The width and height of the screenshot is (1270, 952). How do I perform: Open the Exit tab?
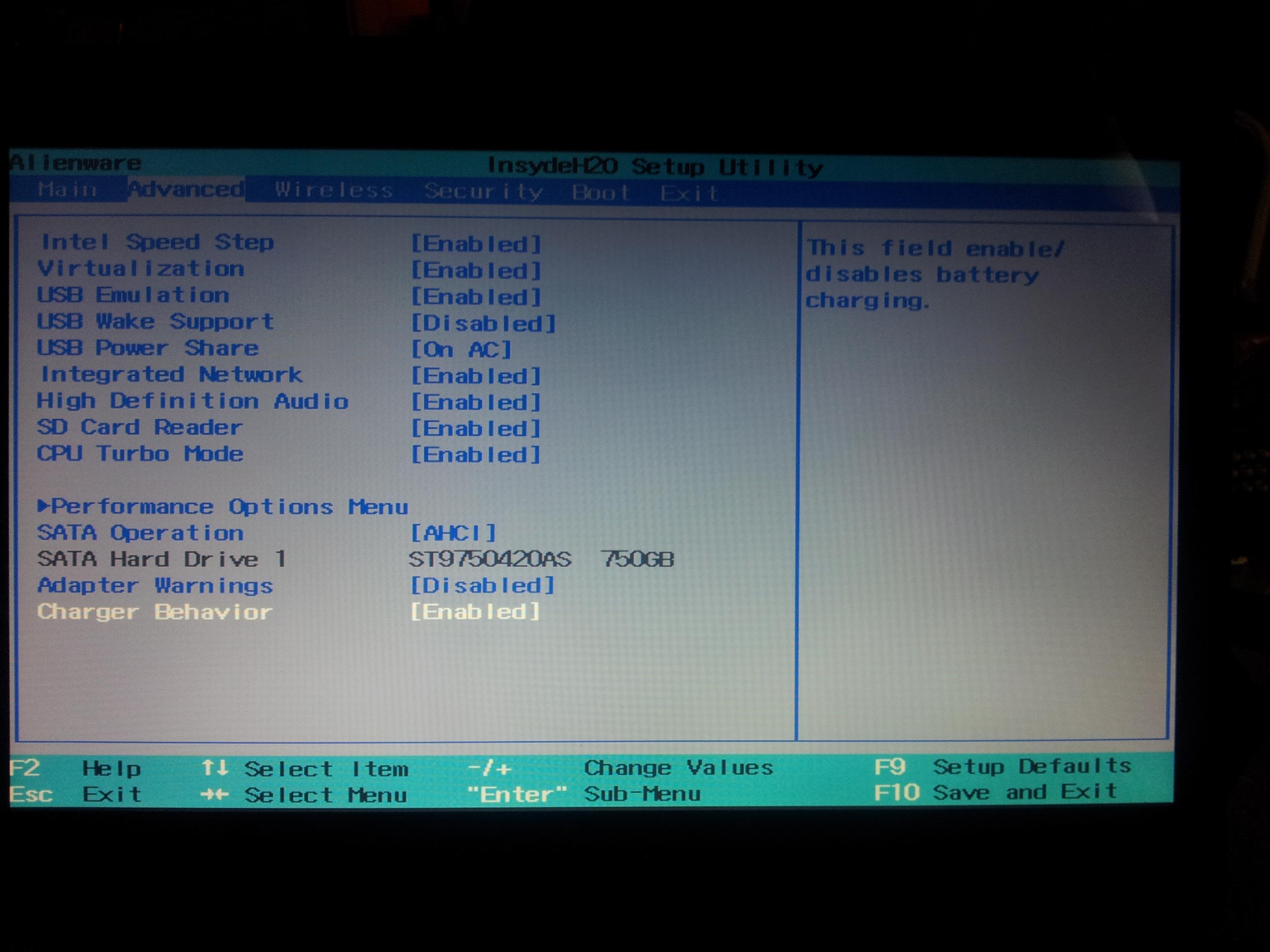tap(688, 193)
